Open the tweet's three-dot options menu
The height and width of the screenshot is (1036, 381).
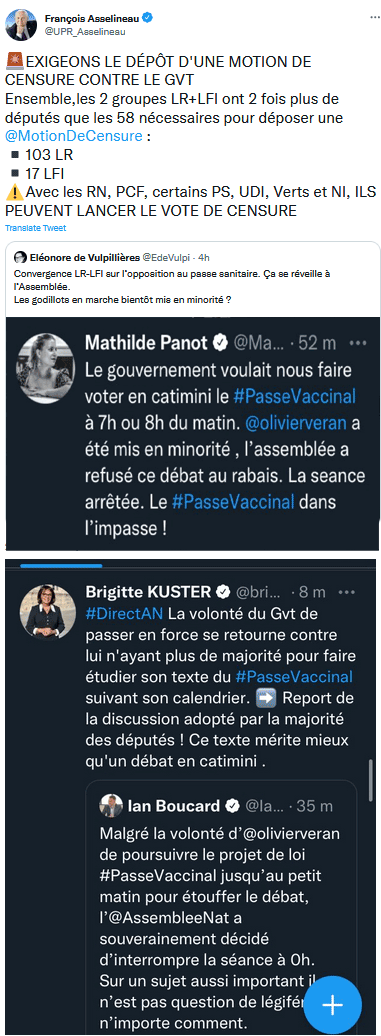[366, 17]
